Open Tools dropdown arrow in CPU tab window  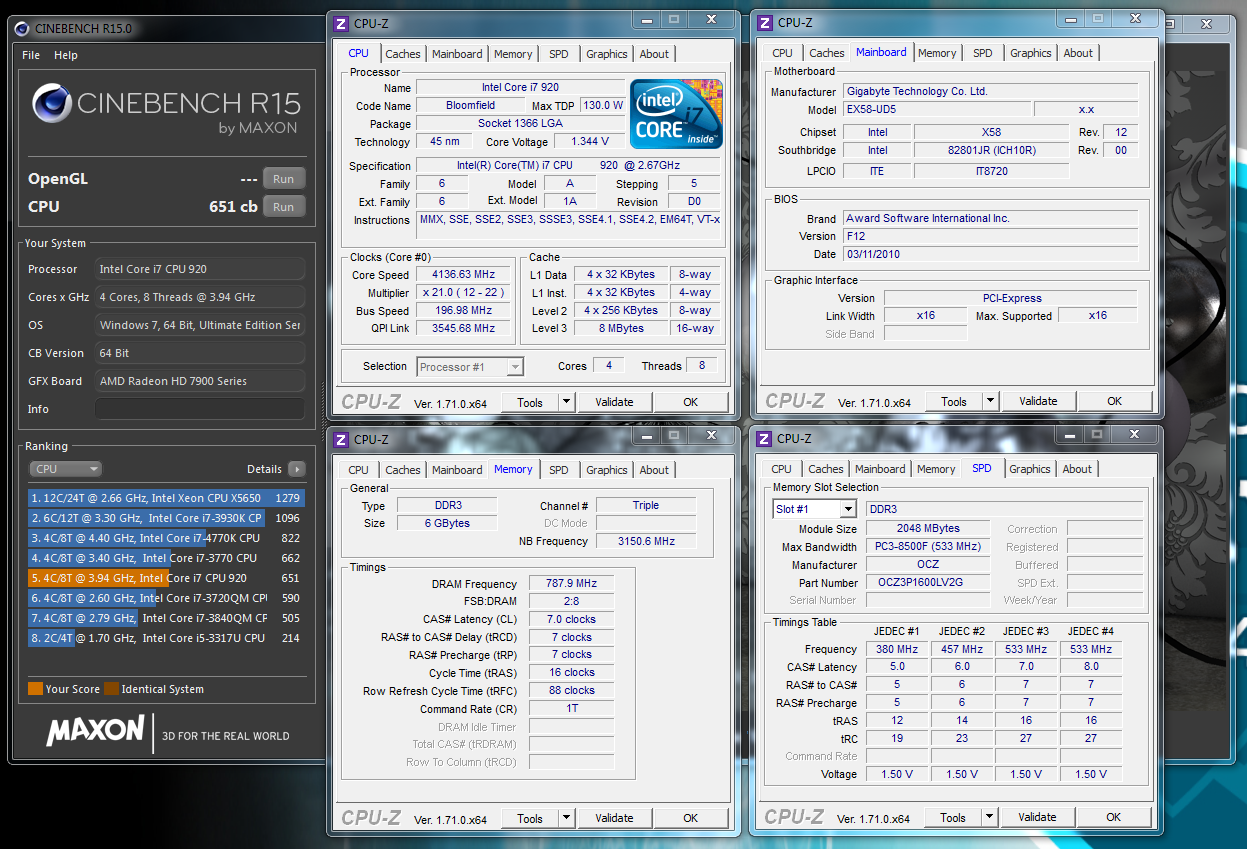pyautogui.click(x=566, y=402)
